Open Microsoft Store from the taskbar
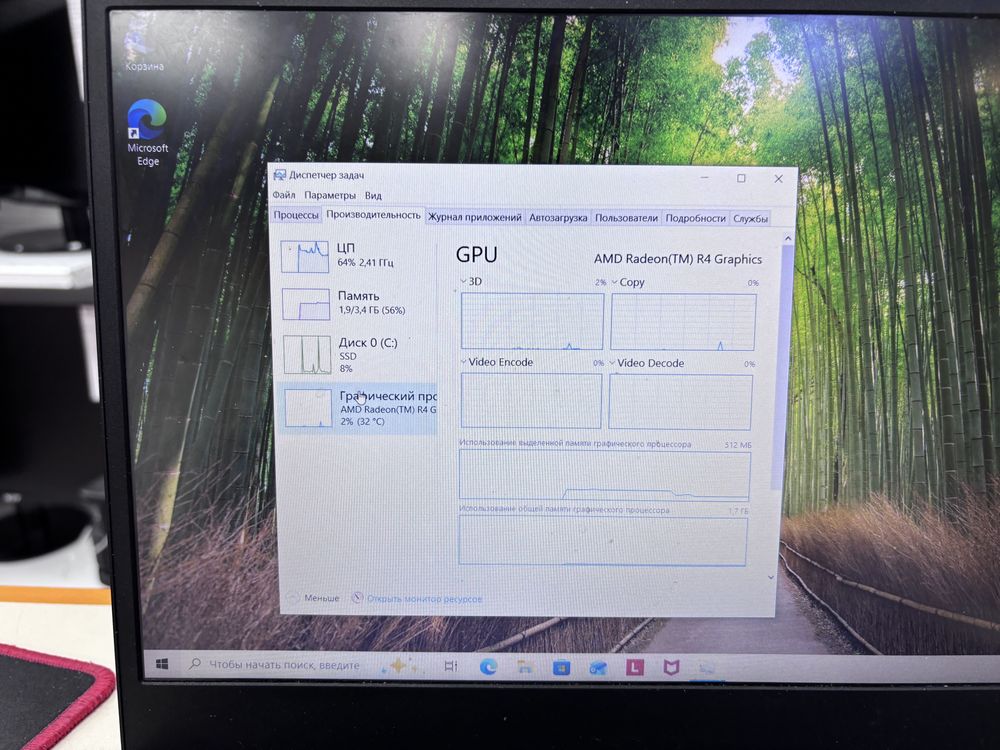 pyautogui.click(x=561, y=668)
